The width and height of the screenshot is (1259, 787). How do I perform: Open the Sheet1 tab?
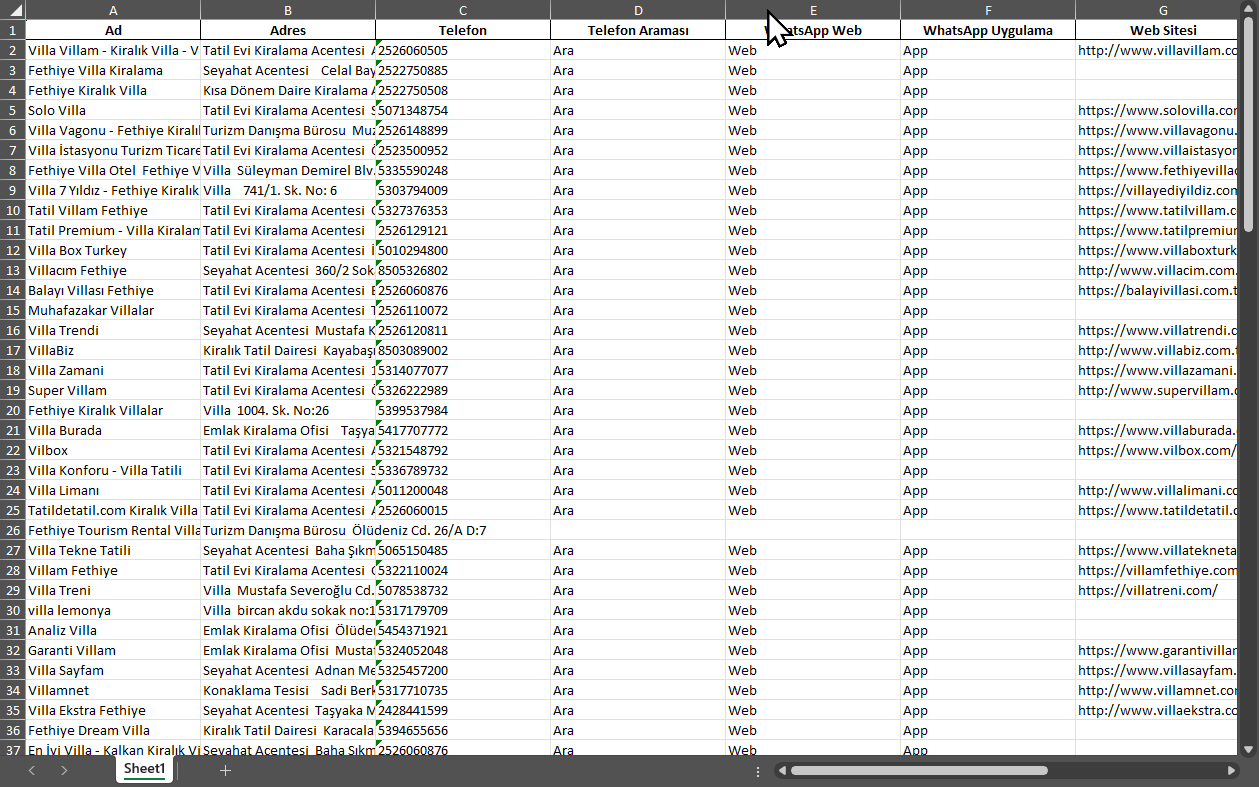(144, 769)
